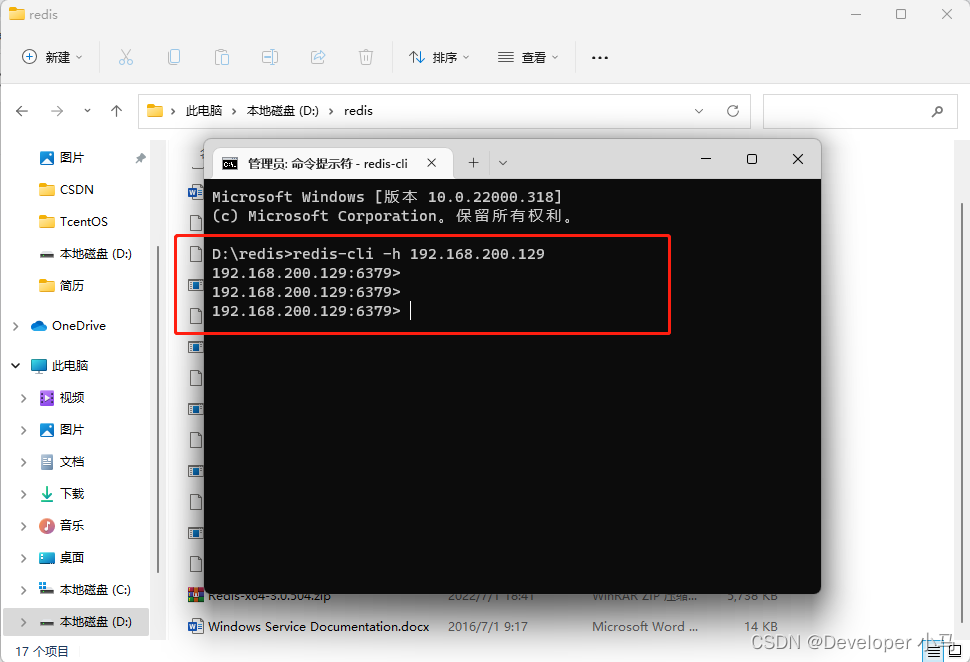This screenshot has height=662, width=970.
Task: Open address bar history dropdown chevron
Action: coord(698,111)
